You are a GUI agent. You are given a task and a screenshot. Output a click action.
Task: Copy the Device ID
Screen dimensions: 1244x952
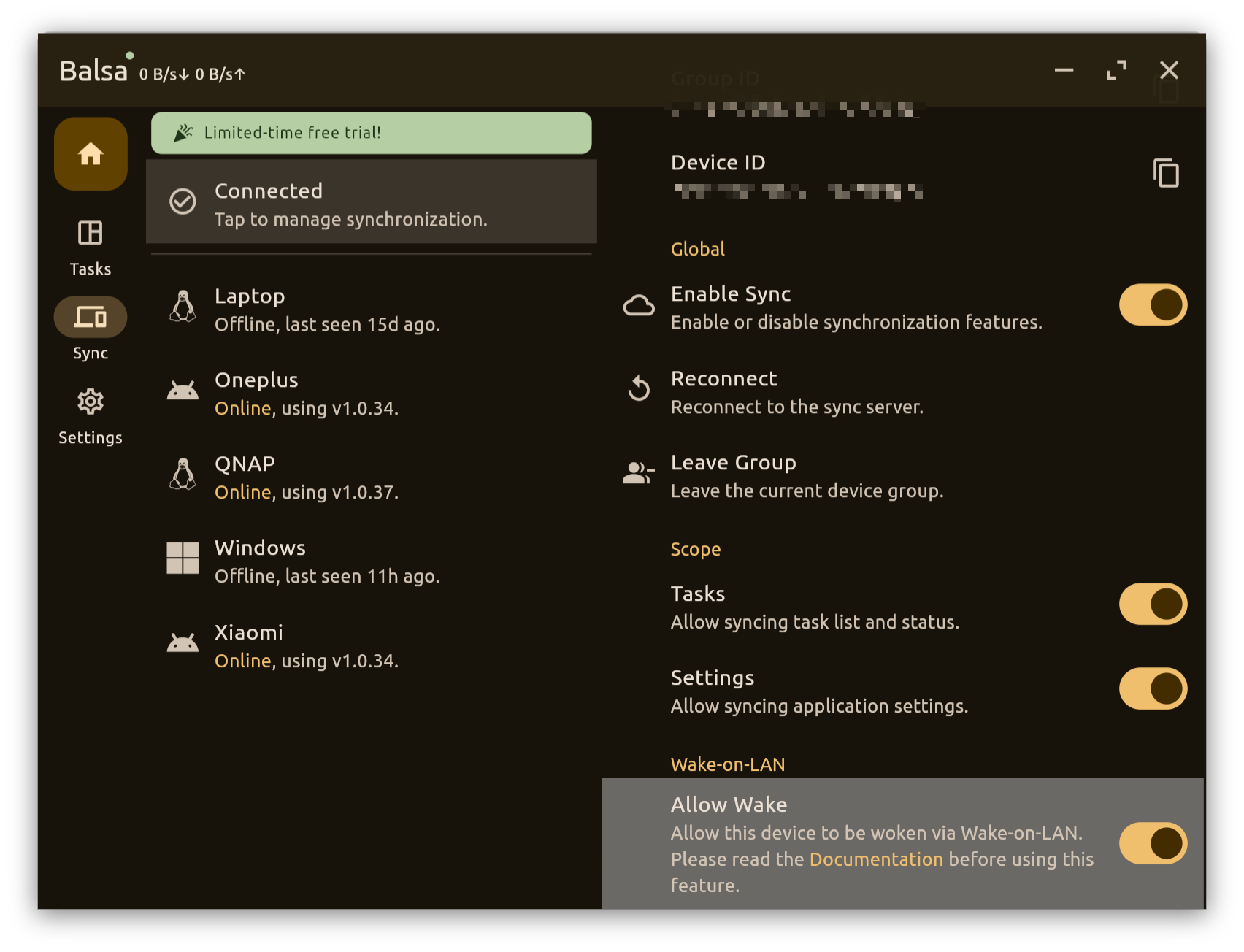[x=1165, y=174]
